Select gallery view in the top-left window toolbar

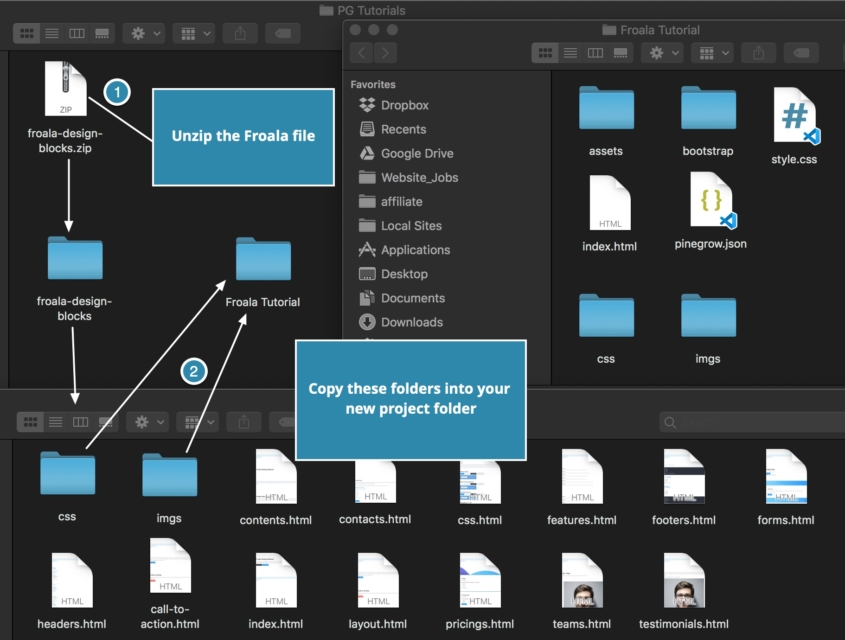coord(104,32)
